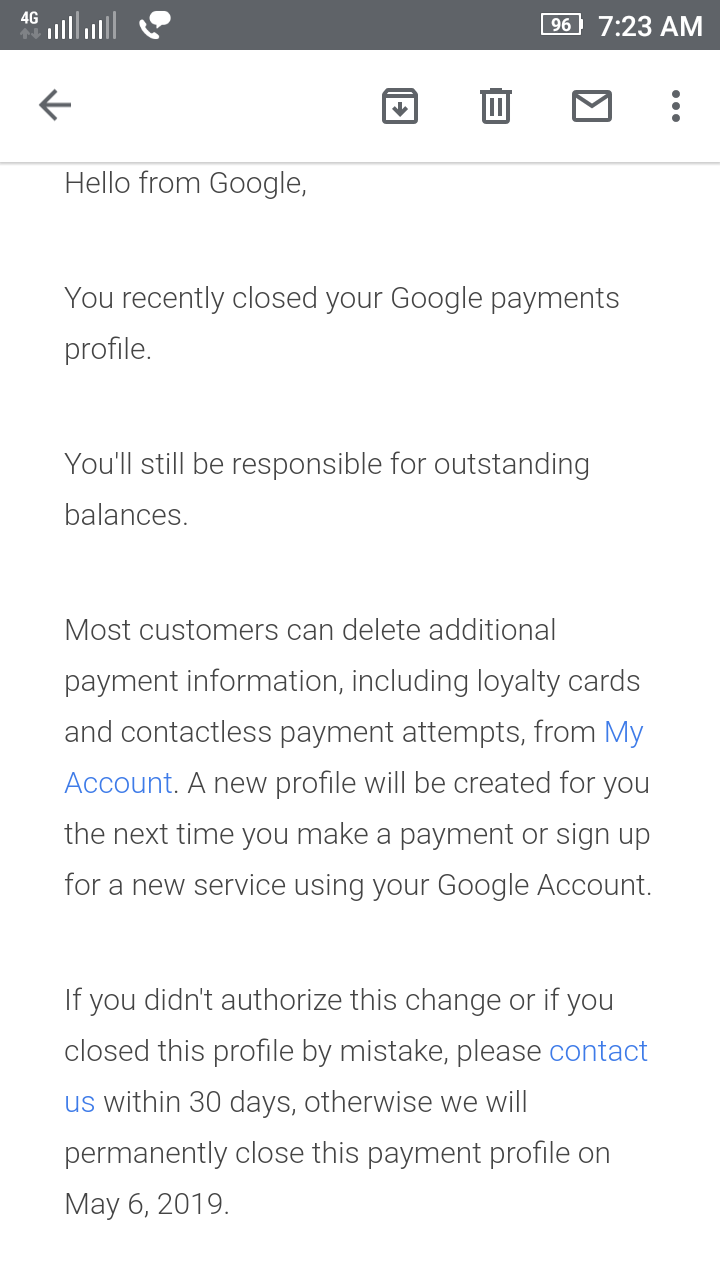Open the blue 'My' link text

click(x=624, y=733)
